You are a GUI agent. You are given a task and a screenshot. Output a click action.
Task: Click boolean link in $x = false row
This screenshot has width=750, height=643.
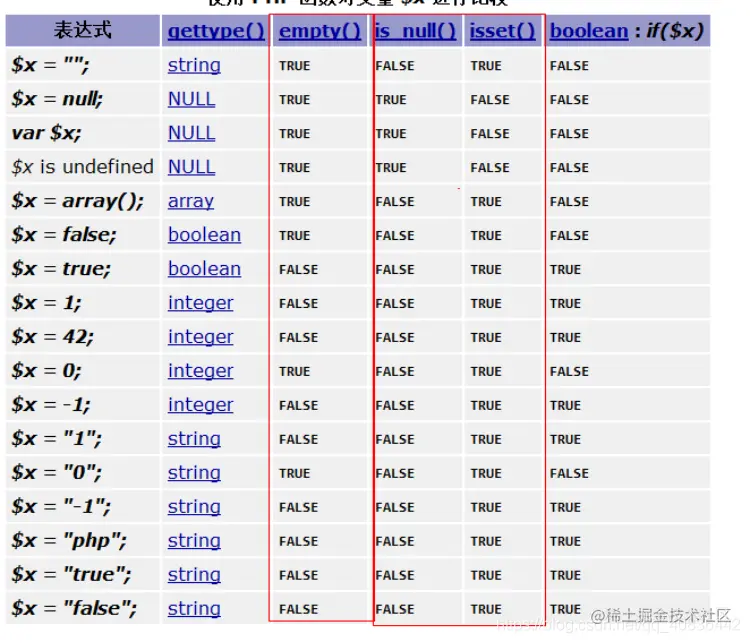[x=204, y=235]
